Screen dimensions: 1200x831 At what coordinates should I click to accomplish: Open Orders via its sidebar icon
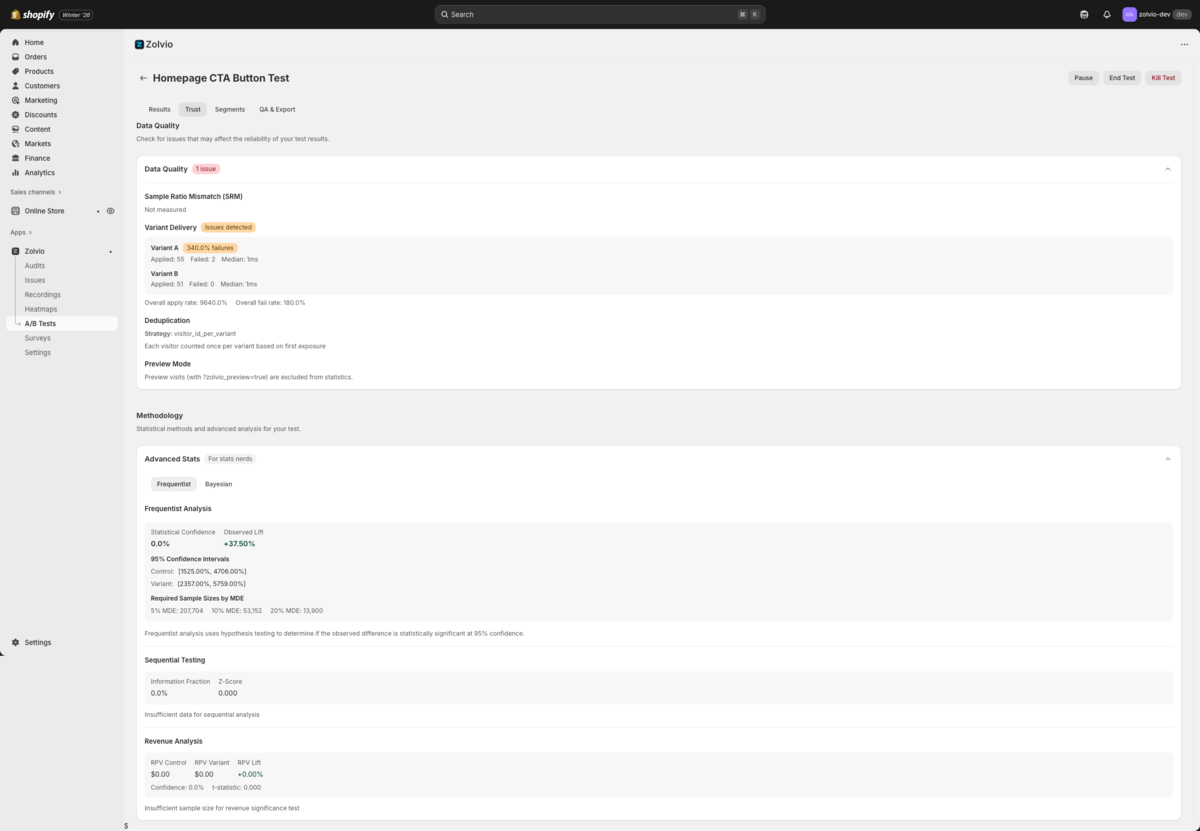tap(15, 57)
